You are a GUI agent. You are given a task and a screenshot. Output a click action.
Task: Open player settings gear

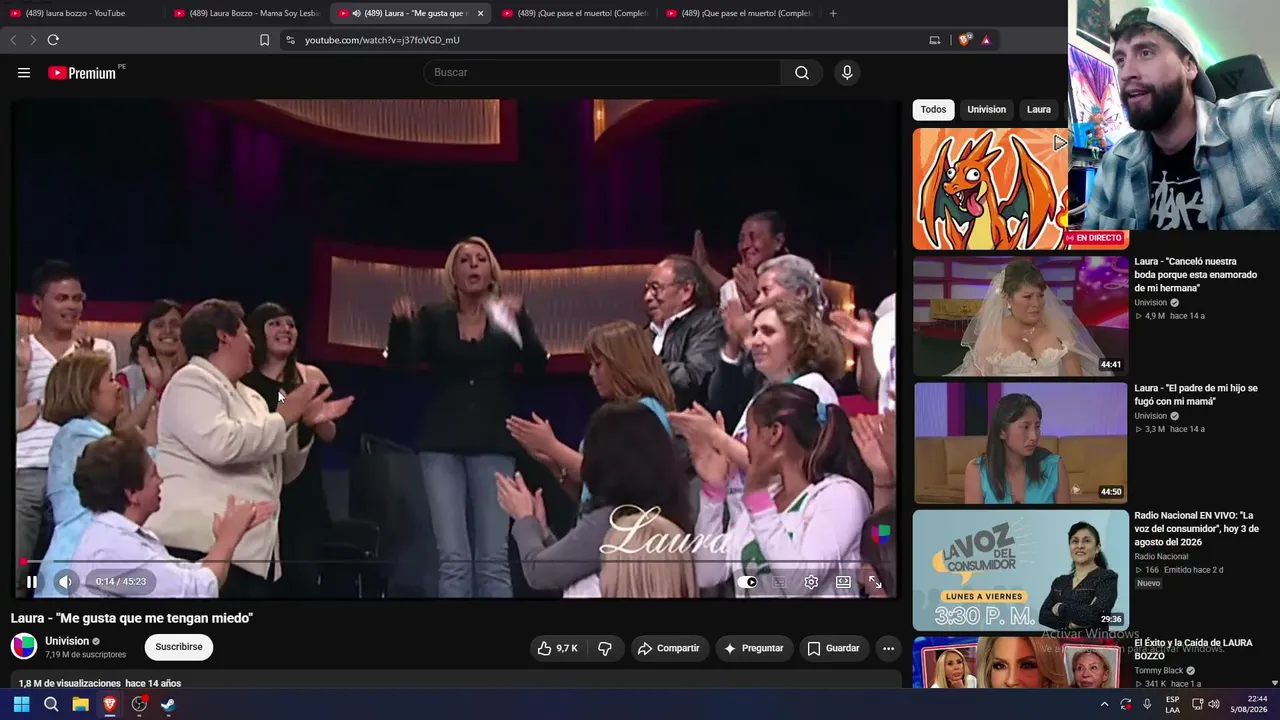click(811, 582)
